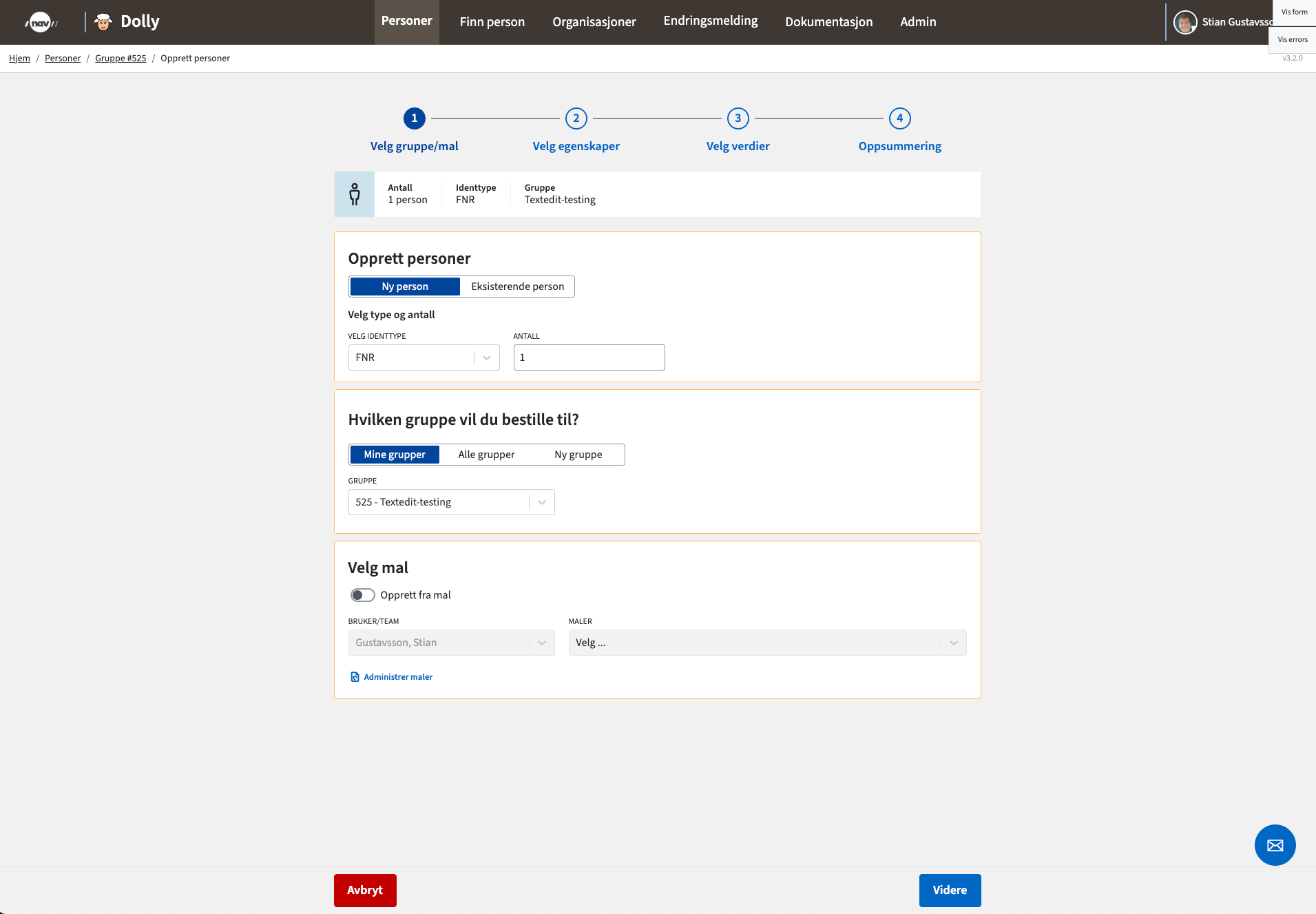Click the document icon beside Administrer maler
The height and width of the screenshot is (914, 1316).
pyautogui.click(x=355, y=677)
